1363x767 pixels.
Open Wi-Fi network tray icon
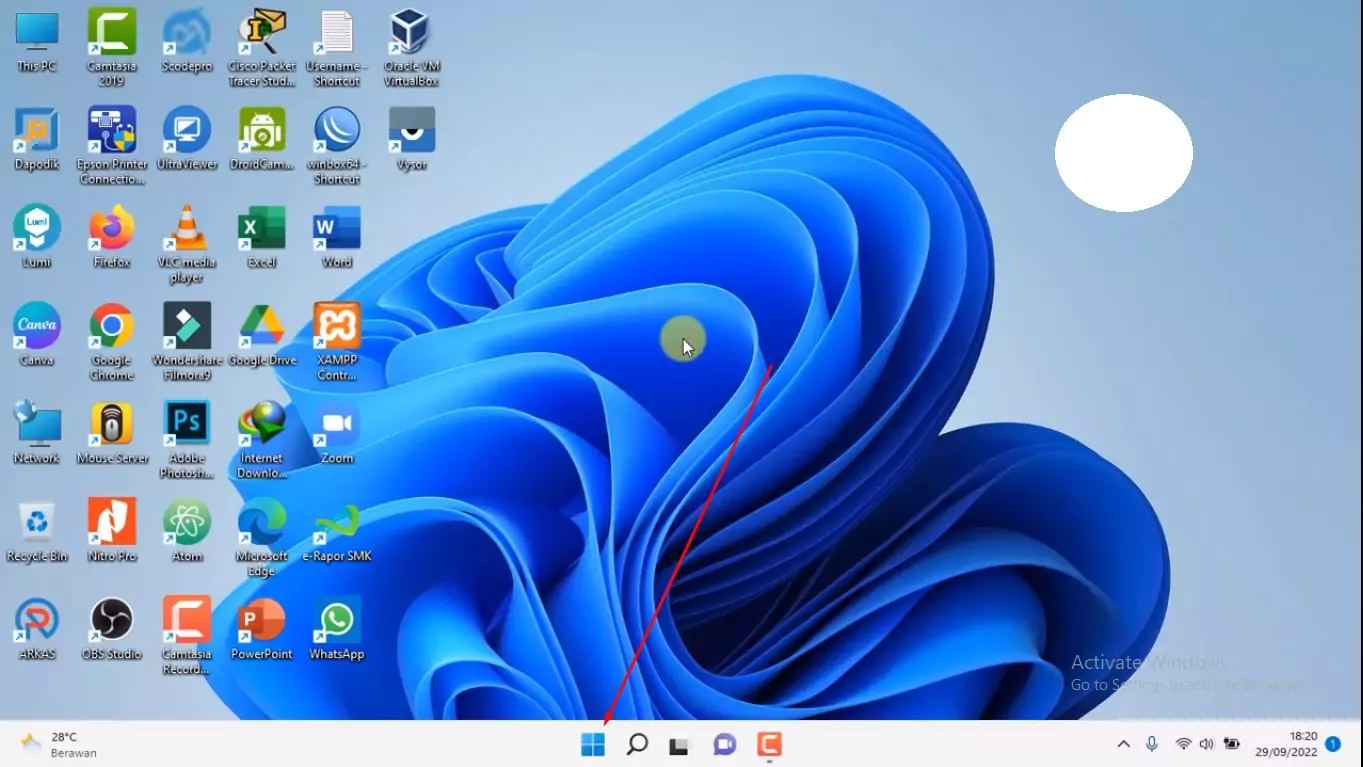pos(1183,744)
